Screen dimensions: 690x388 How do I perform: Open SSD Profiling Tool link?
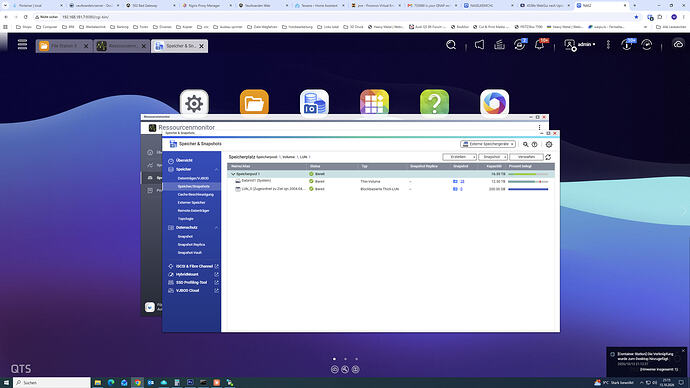(191, 282)
